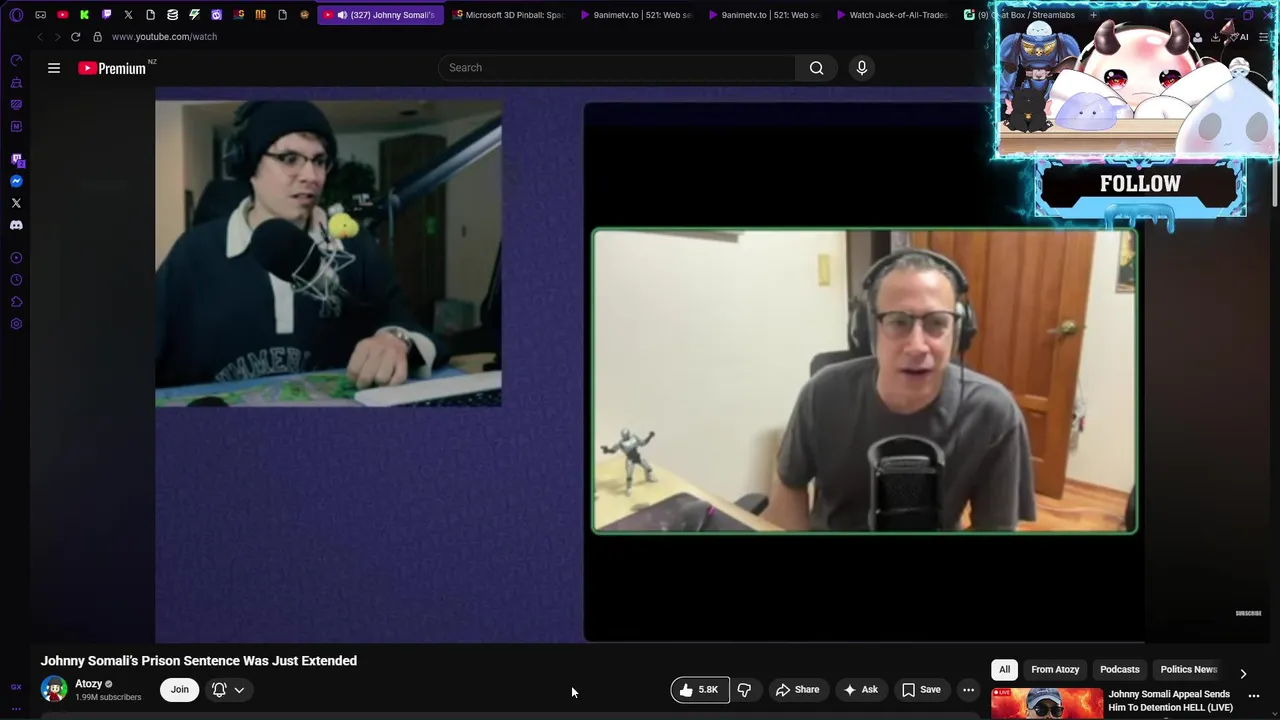This screenshot has width=1280, height=720.
Task: Share the Johnny Somali video
Action: click(x=798, y=690)
